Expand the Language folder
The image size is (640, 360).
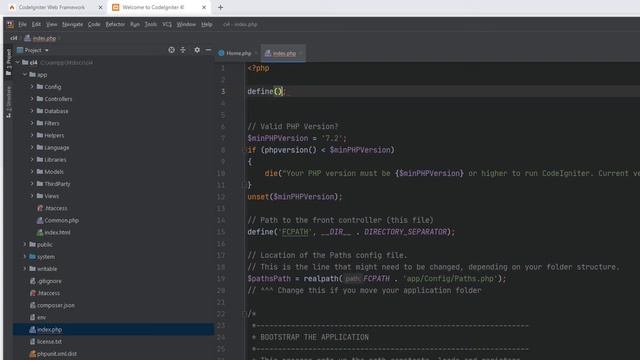32,147
